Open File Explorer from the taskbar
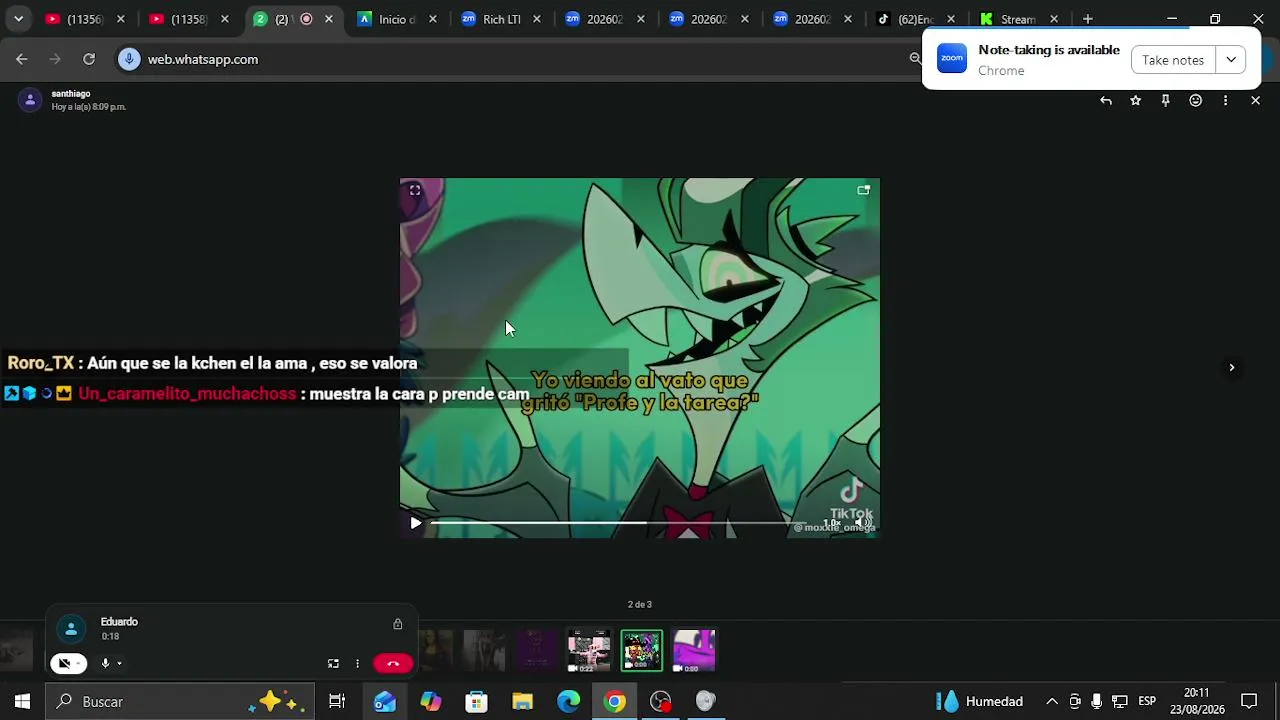 coord(523,702)
